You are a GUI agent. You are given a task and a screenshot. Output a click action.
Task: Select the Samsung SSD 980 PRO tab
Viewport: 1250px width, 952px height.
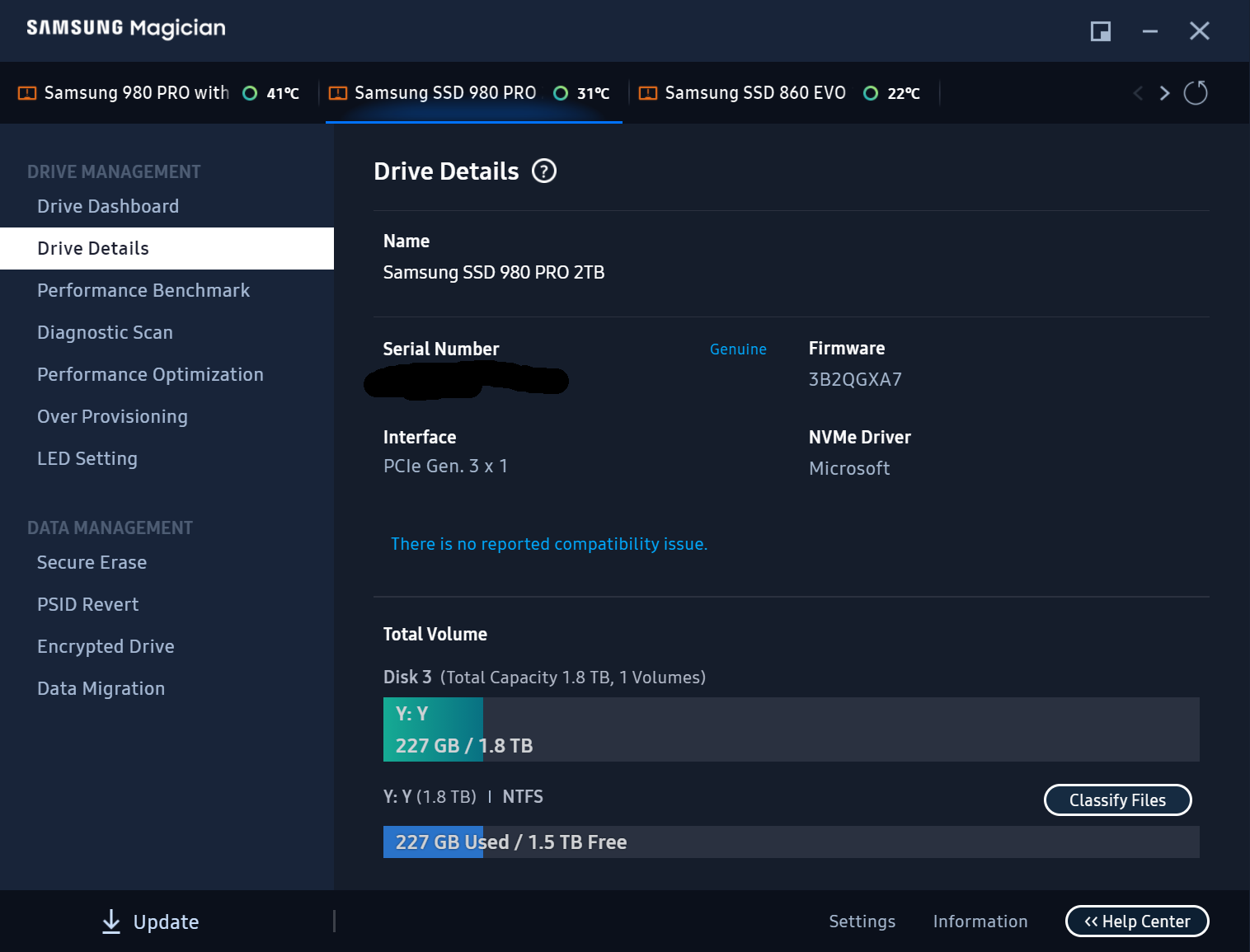(473, 93)
